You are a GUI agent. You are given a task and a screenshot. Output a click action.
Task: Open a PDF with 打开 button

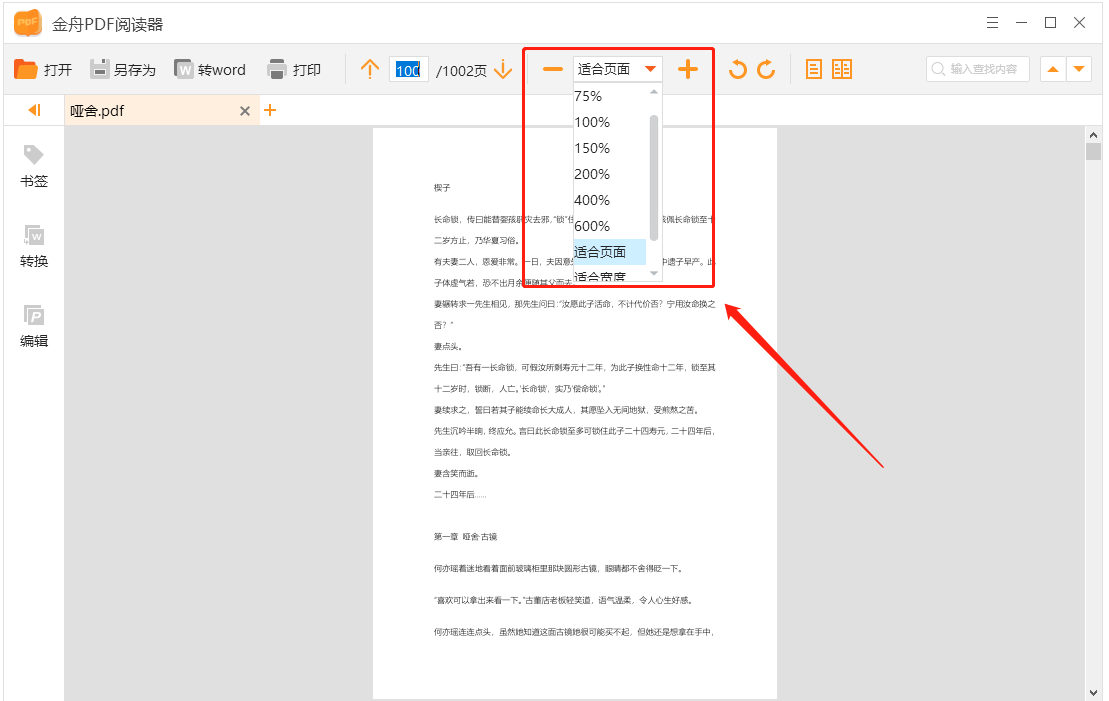tap(44, 69)
